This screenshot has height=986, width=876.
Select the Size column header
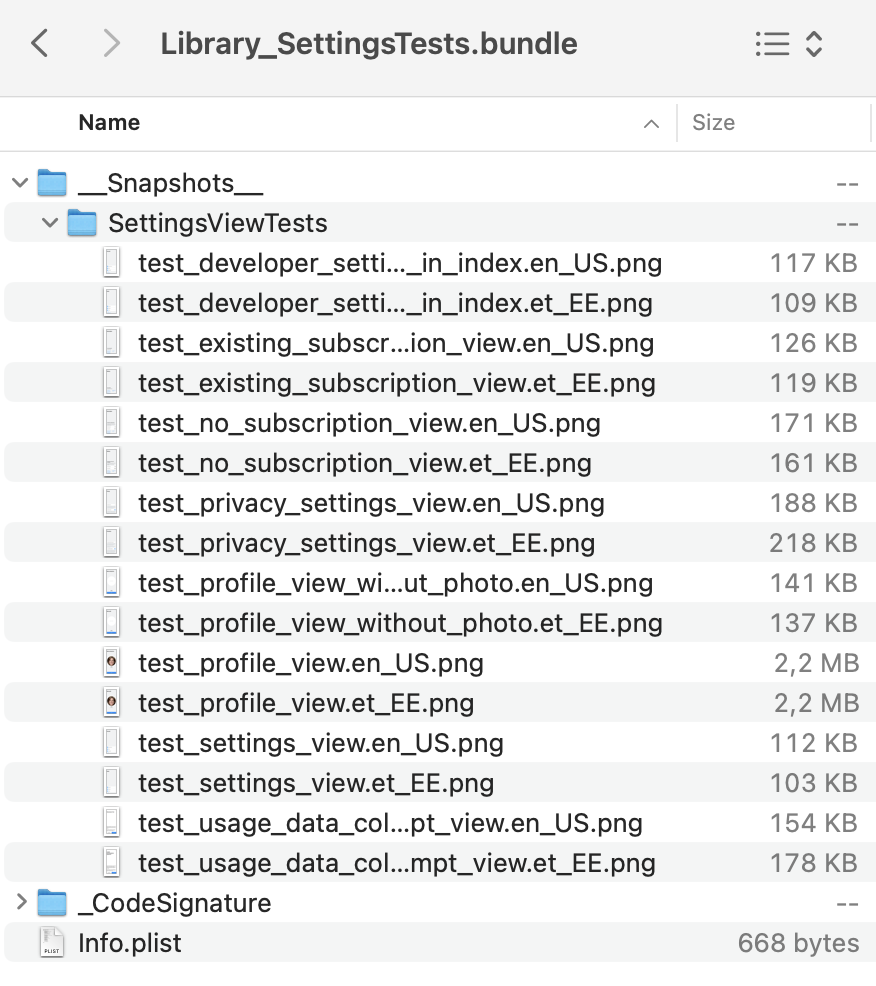(713, 123)
